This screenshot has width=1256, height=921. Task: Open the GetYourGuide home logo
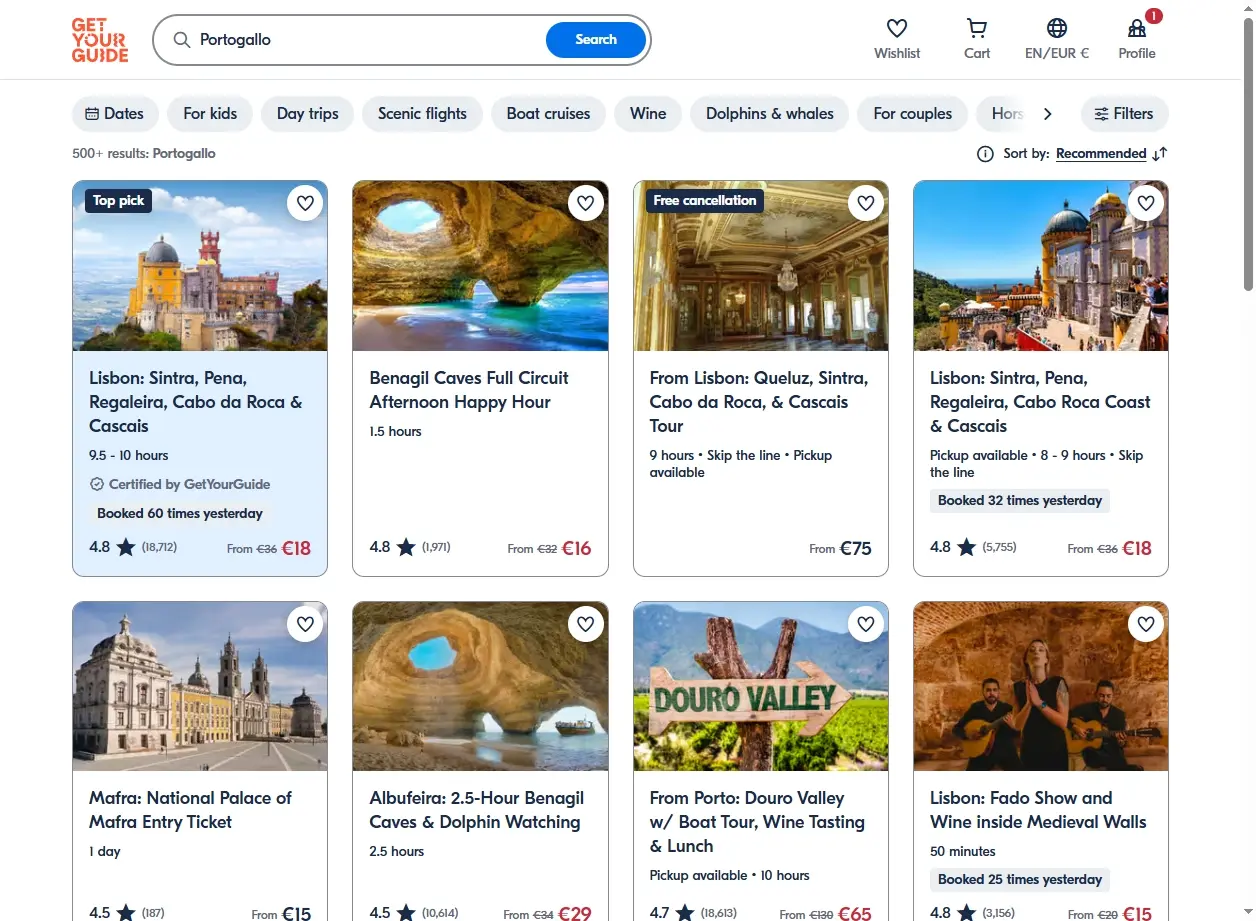coord(100,40)
